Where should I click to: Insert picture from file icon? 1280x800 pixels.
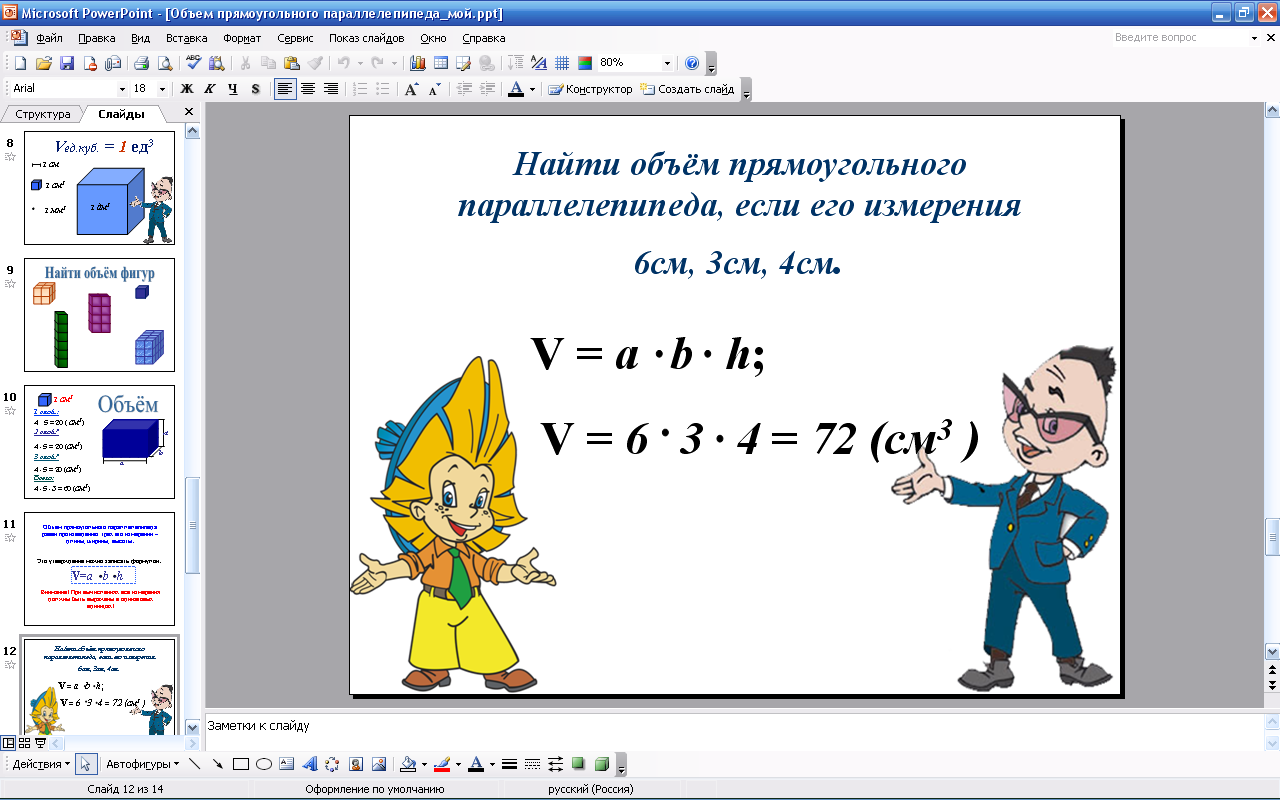[379, 764]
